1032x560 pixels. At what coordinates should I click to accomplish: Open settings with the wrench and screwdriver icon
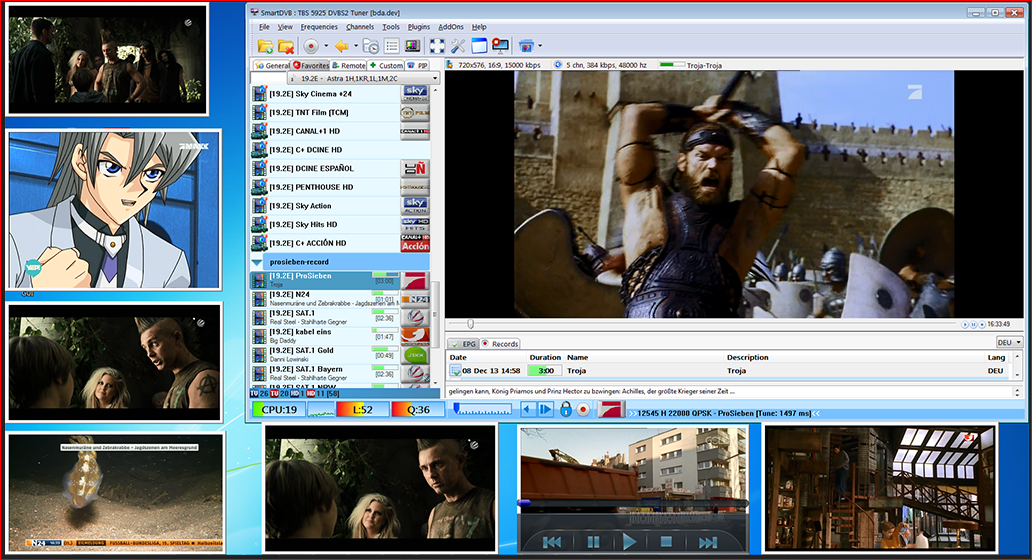[458, 46]
